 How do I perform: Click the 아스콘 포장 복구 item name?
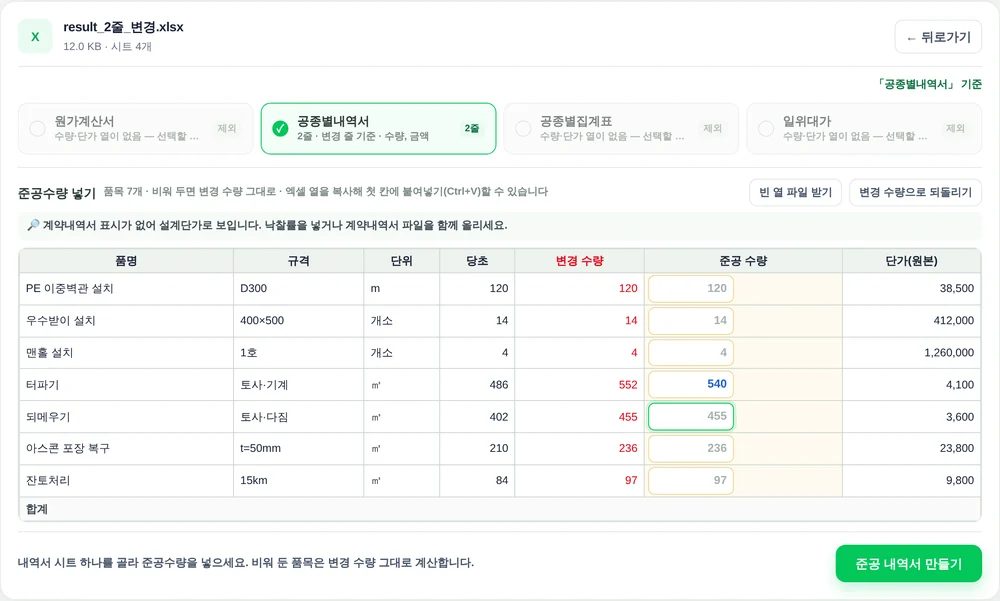pos(68,448)
